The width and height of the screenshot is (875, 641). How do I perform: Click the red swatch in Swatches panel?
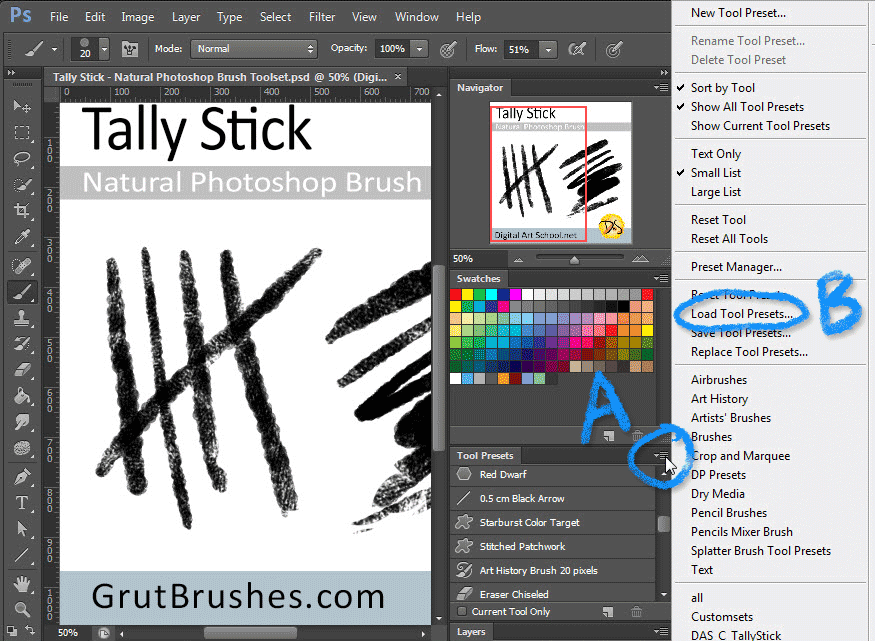point(456,295)
